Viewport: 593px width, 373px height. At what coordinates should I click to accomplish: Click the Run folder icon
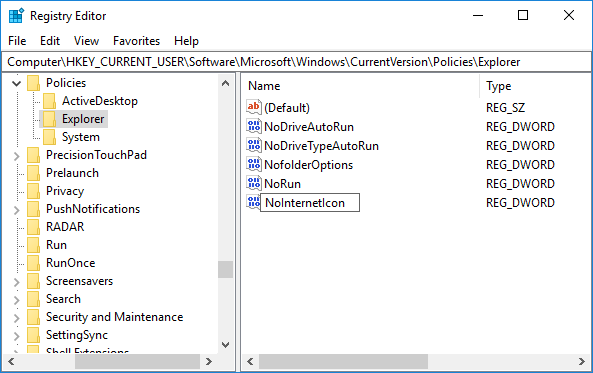33,245
